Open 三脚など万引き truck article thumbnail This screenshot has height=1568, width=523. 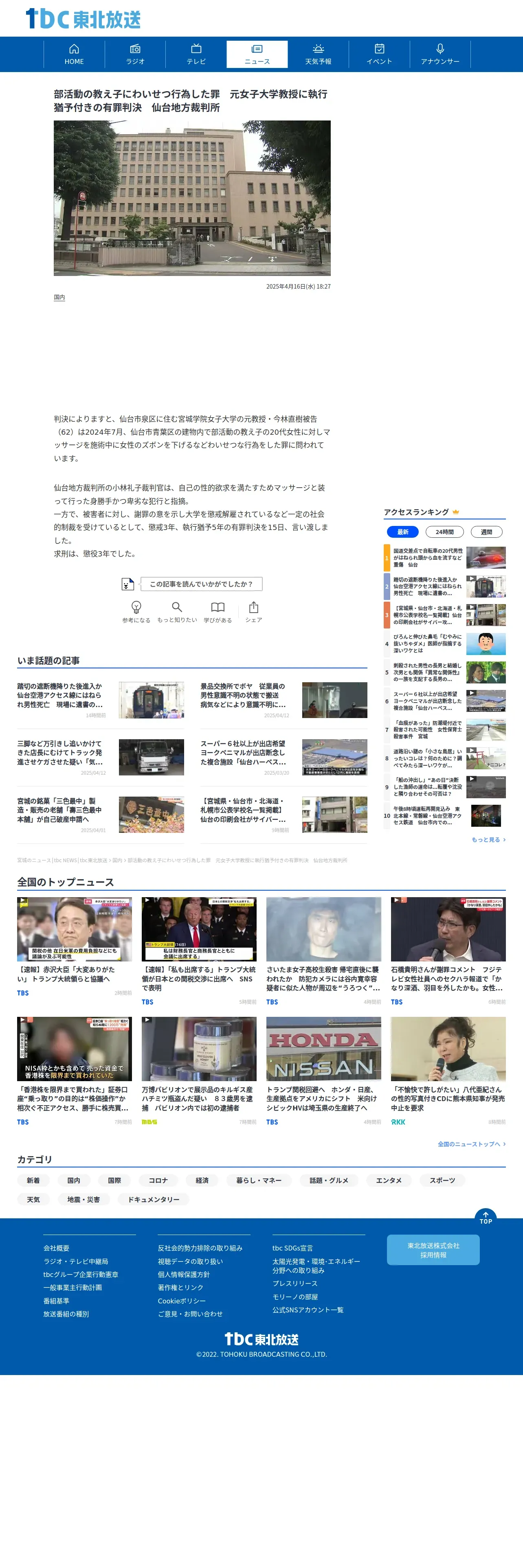(151, 757)
